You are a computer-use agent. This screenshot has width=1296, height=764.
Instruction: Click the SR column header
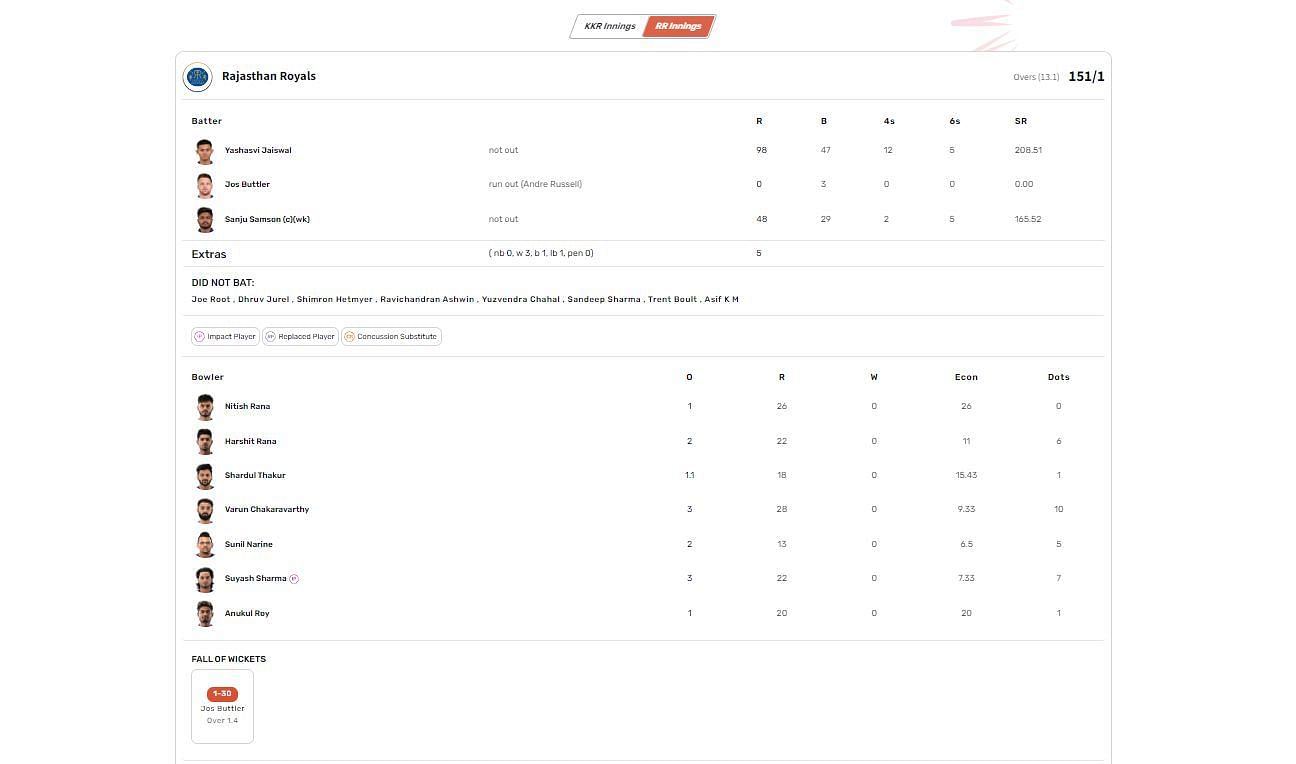tap(1021, 121)
